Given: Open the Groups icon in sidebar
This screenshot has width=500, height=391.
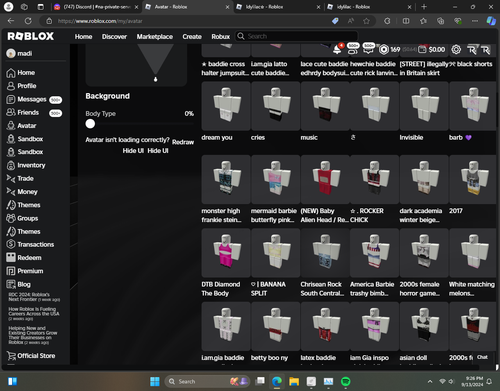Looking at the screenshot, I should click(x=11, y=218).
